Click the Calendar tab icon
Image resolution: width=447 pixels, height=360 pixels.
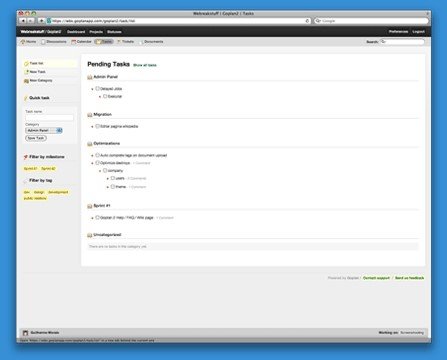[x=74, y=42]
